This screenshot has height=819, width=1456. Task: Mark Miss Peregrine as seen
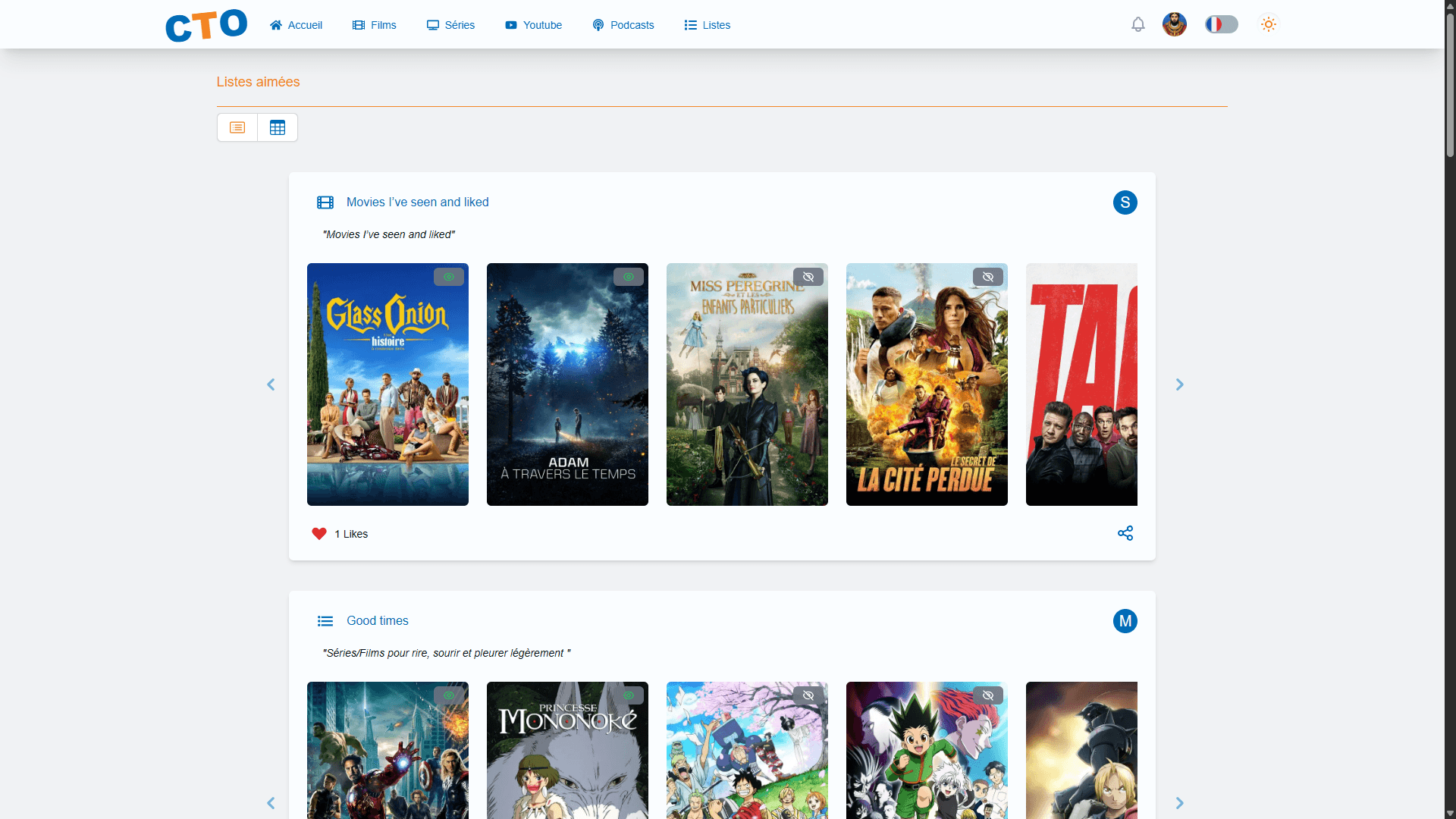(808, 277)
